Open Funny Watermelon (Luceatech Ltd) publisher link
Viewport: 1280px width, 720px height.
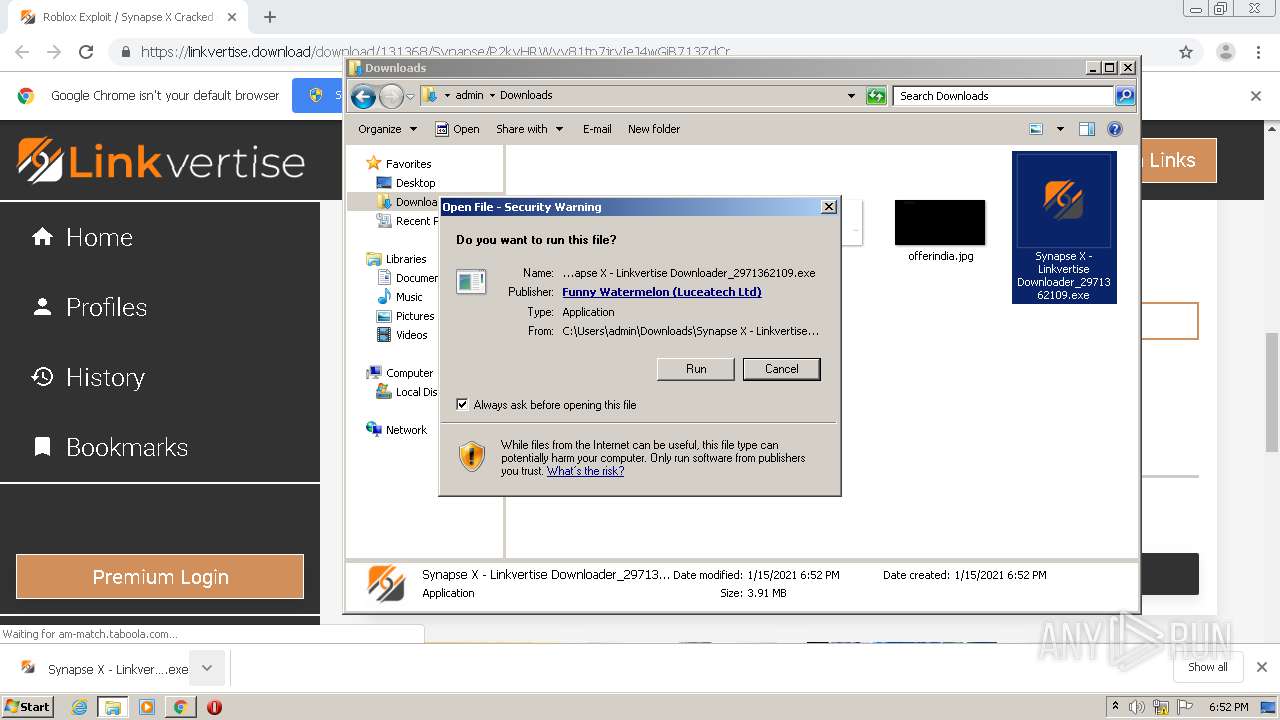(x=661, y=292)
